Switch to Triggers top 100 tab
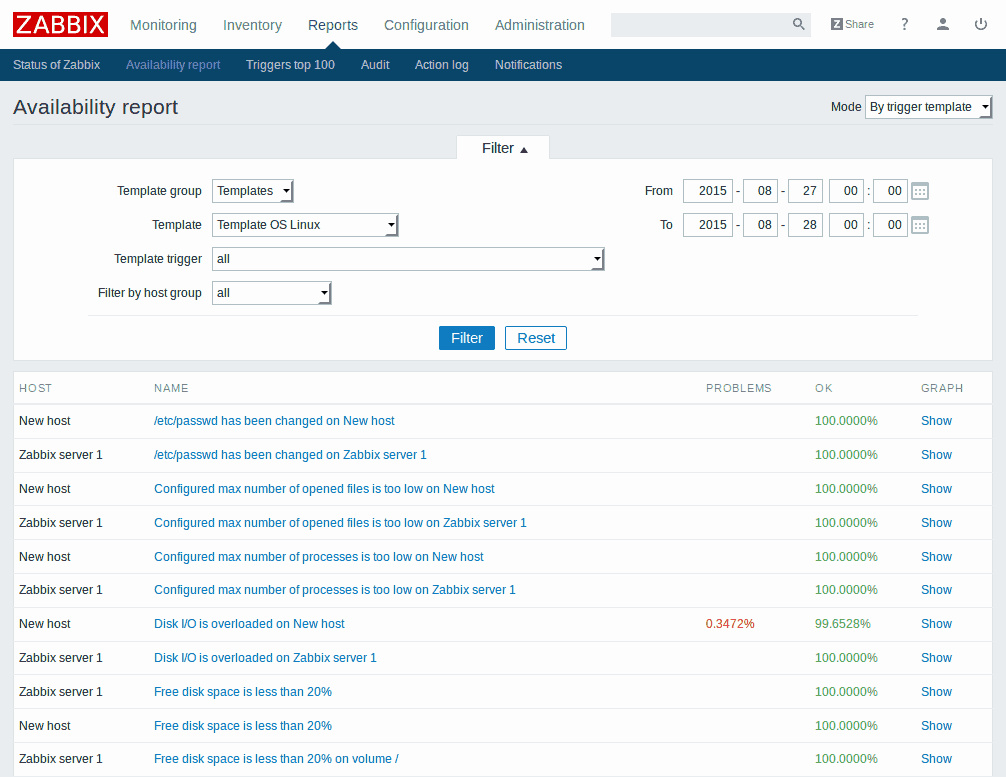1006x777 pixels. pyautogui.click(x=290, y=65)
